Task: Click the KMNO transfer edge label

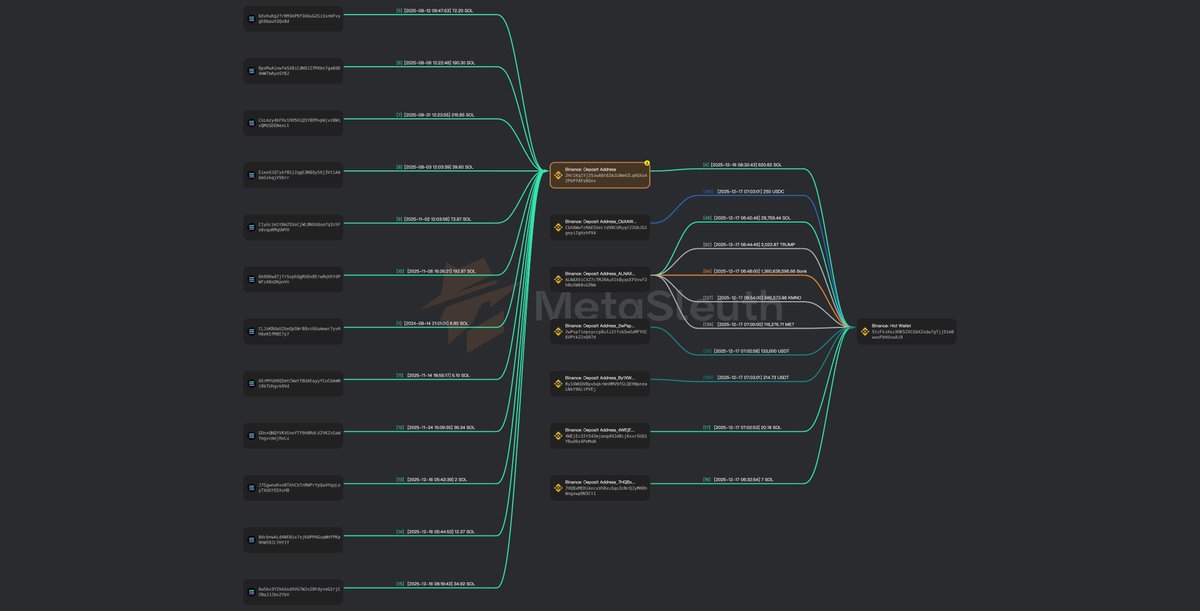Action: pyautogui.click(x=751, y=297)
